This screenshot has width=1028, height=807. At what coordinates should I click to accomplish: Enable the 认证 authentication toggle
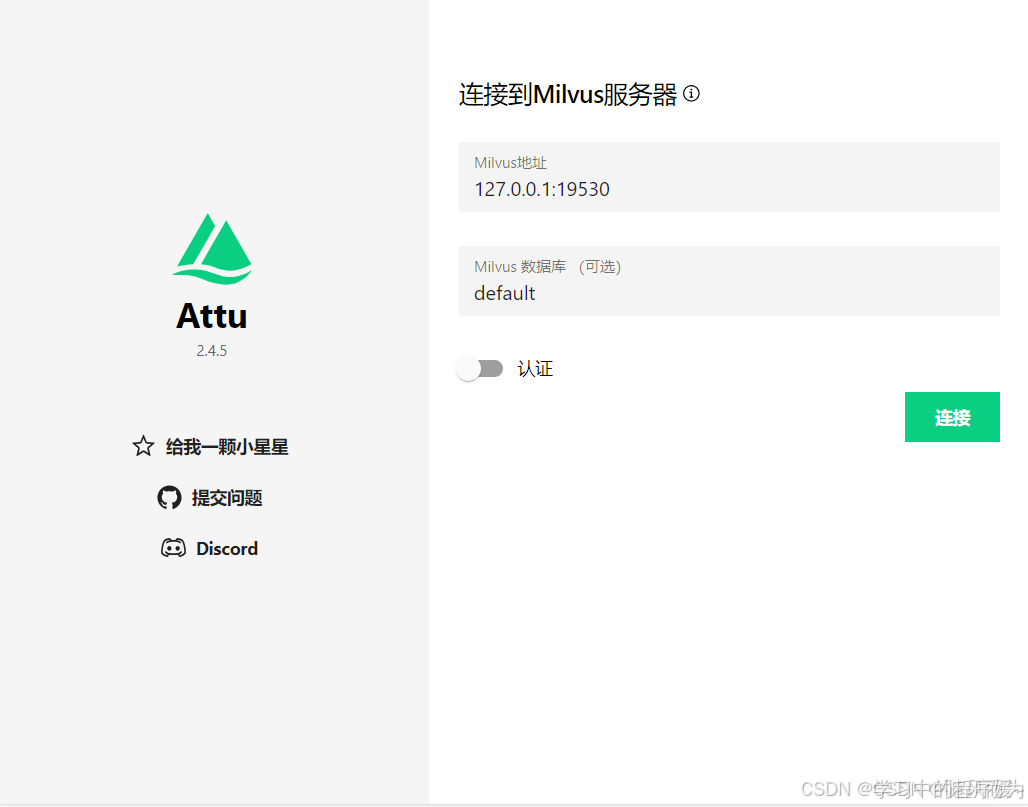(480, 368)
